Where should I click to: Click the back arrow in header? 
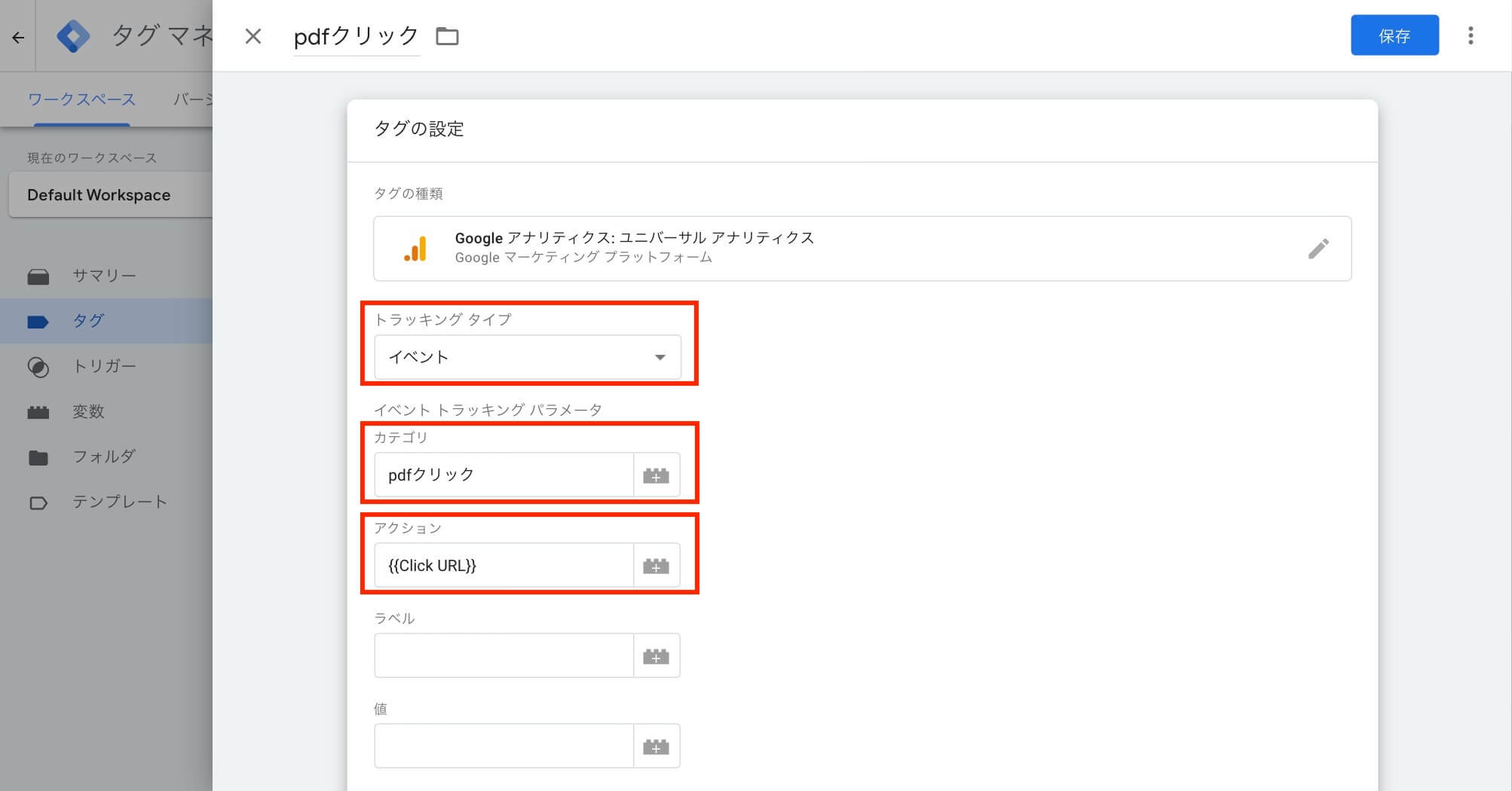tap(18, 37)
